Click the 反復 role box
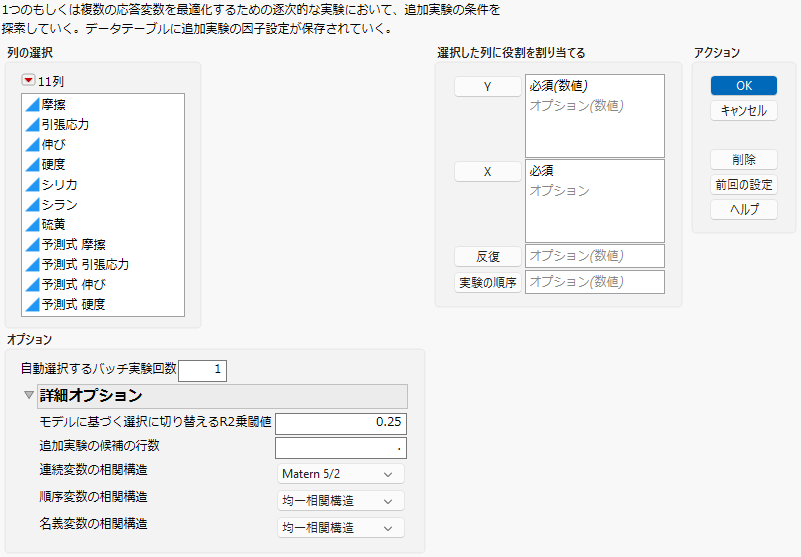801x557 pixels. pyautogui.click(x=595, y=256)
